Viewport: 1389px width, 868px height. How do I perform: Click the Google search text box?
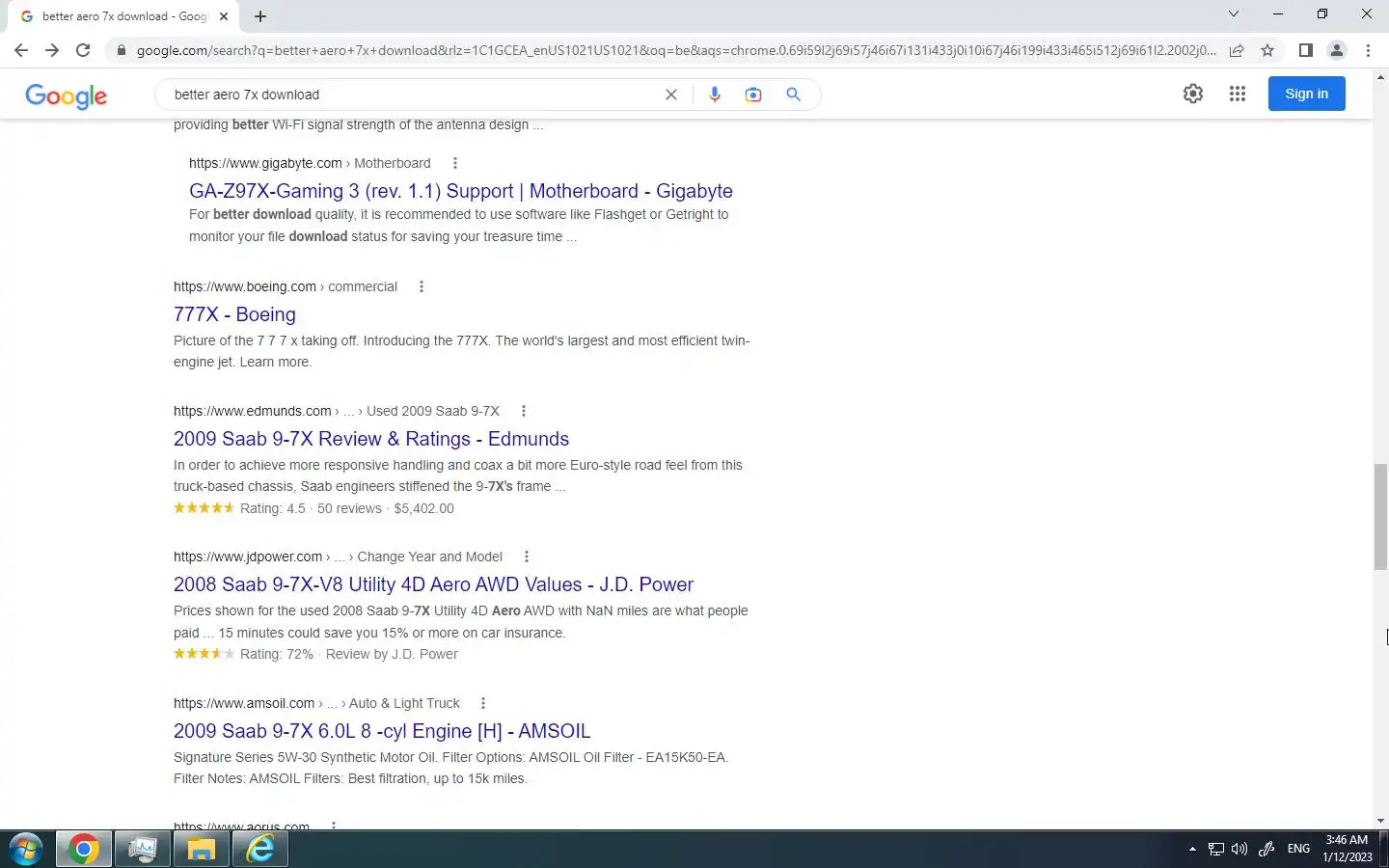click(410, 95)
